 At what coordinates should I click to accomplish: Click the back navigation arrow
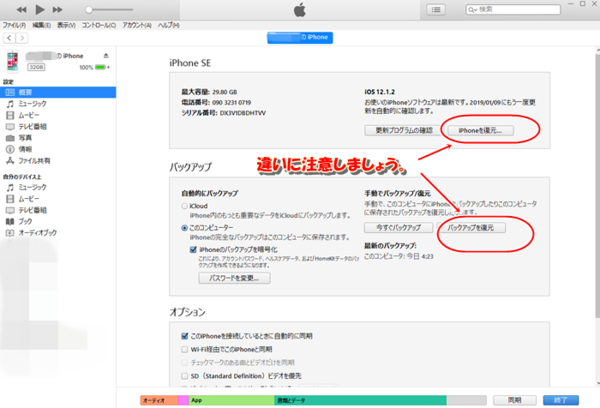point(9,38)
